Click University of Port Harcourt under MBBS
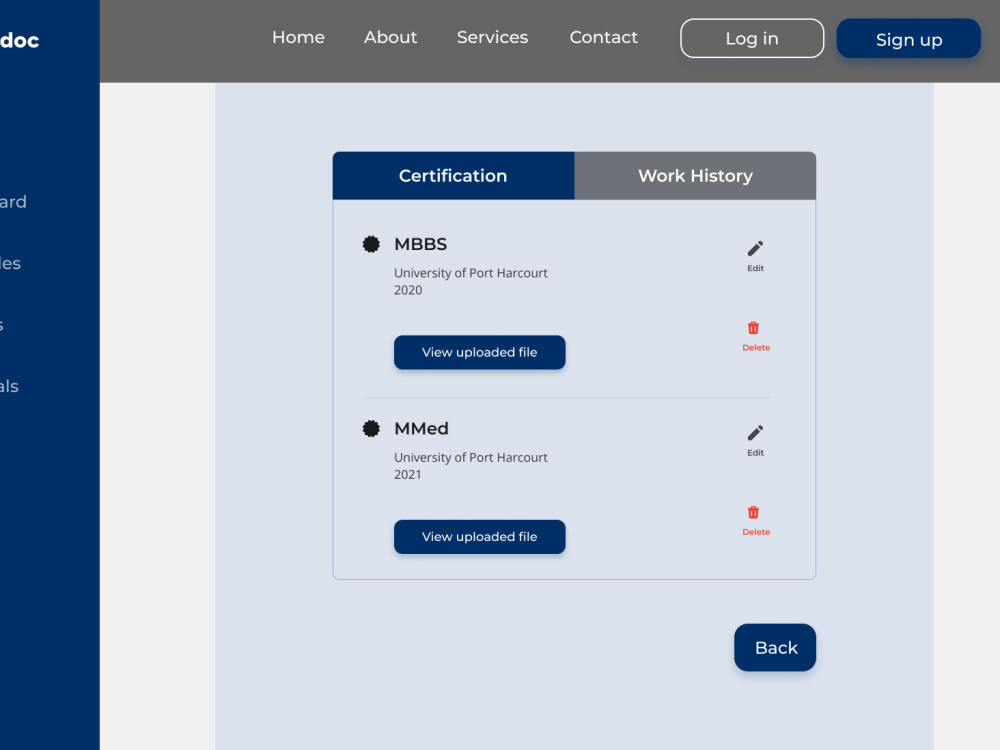Screen dimensions: 1000x750 (471, 273)
